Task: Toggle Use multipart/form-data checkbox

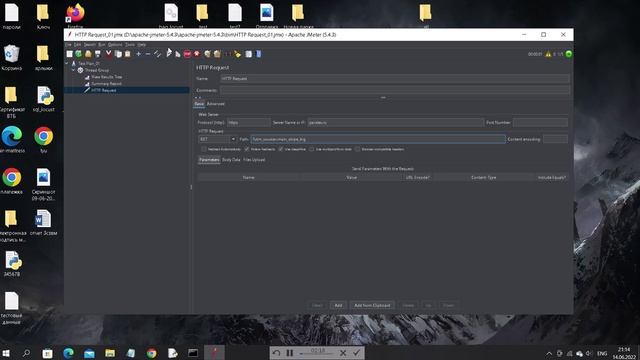Action: point(311,149)
